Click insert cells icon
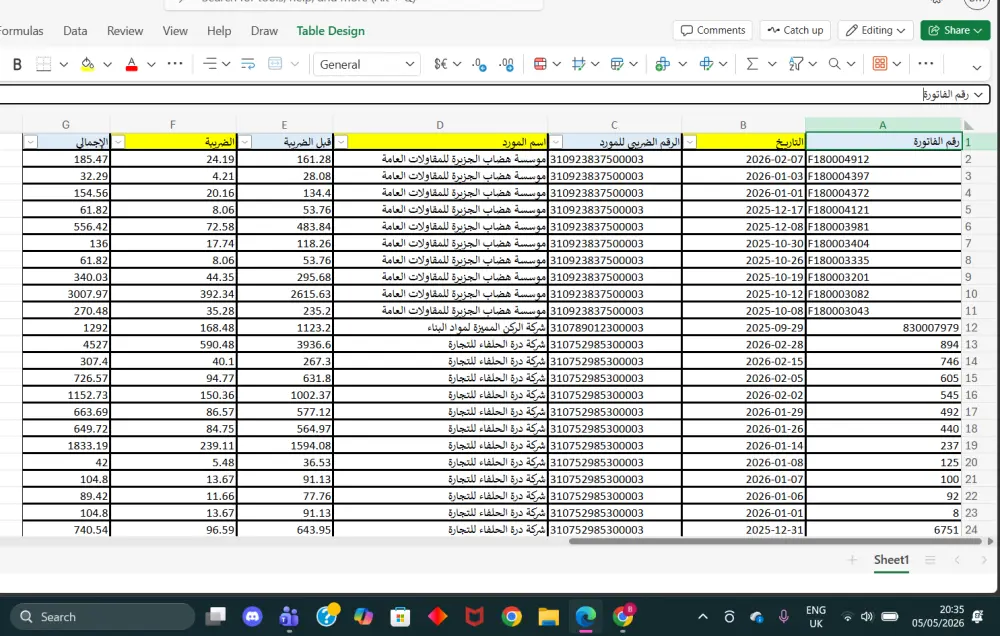 pos(663,64)
